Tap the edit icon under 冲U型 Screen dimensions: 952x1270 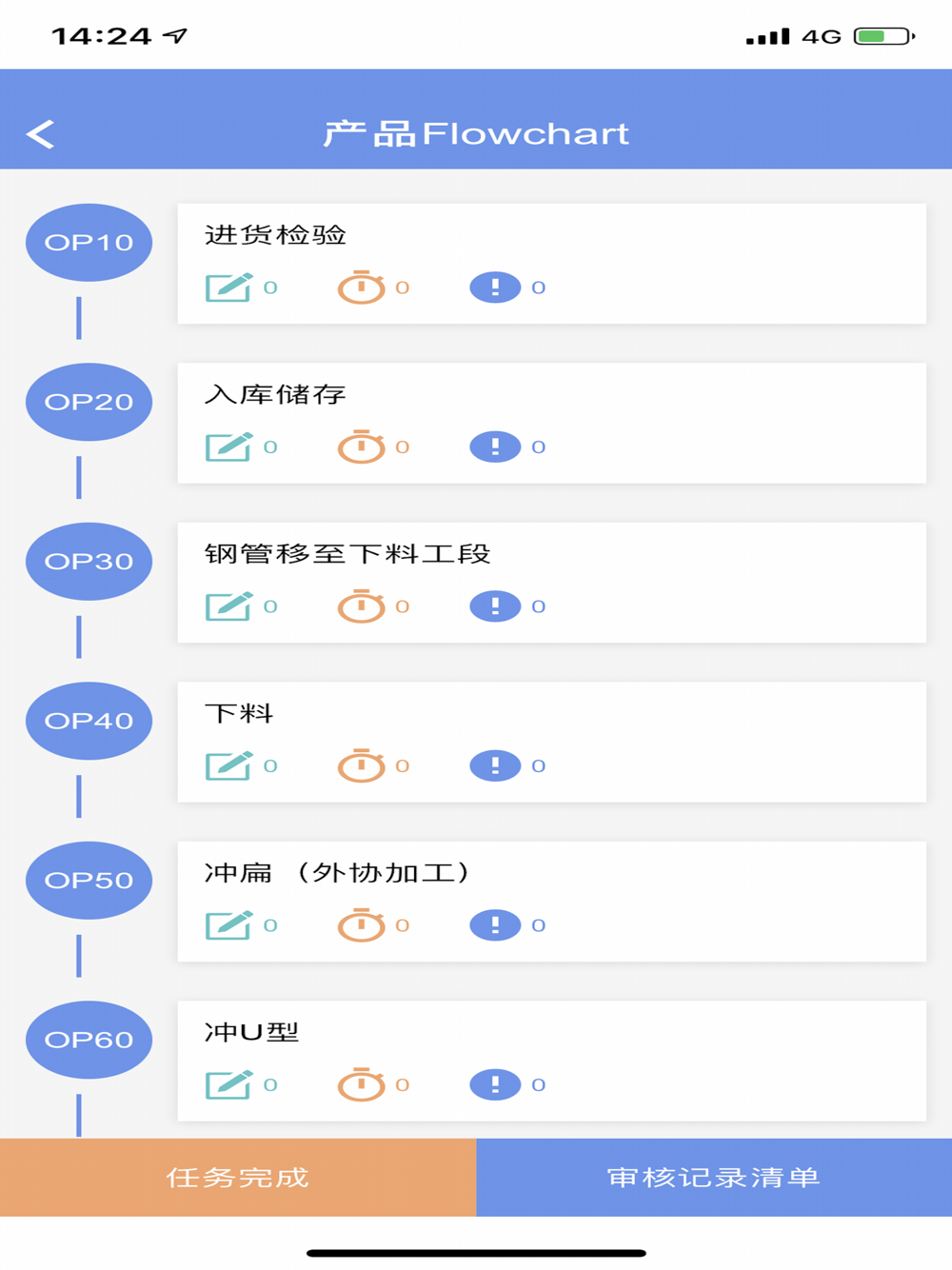point(228,1084)
